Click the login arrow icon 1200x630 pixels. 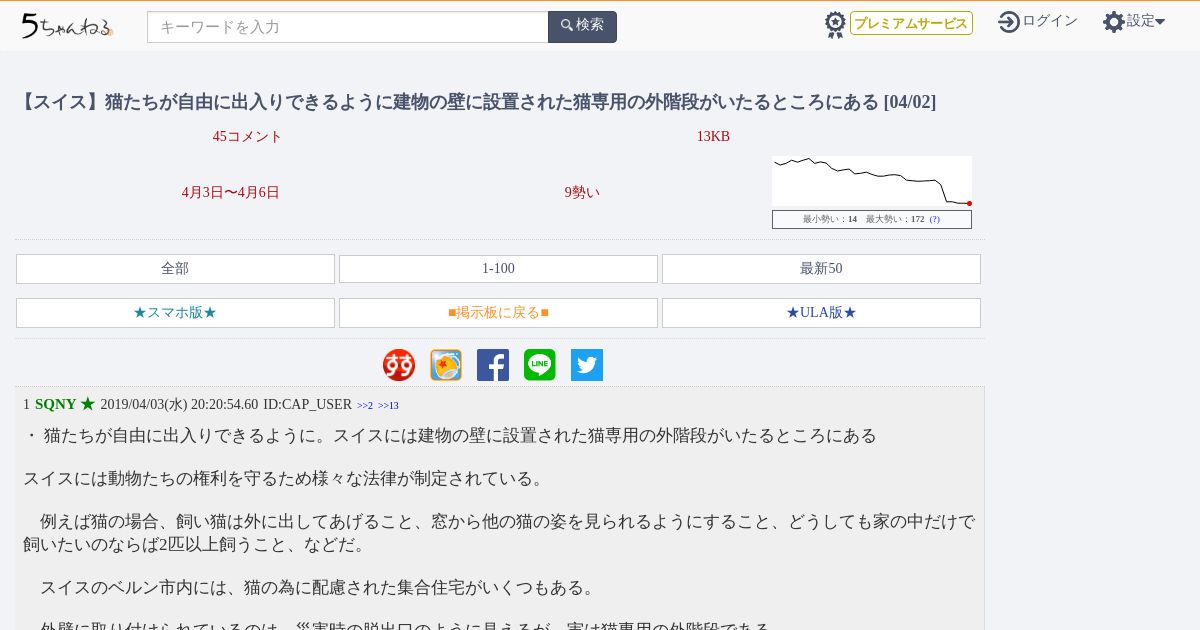pyautogui.click(x=1009, y=21)
